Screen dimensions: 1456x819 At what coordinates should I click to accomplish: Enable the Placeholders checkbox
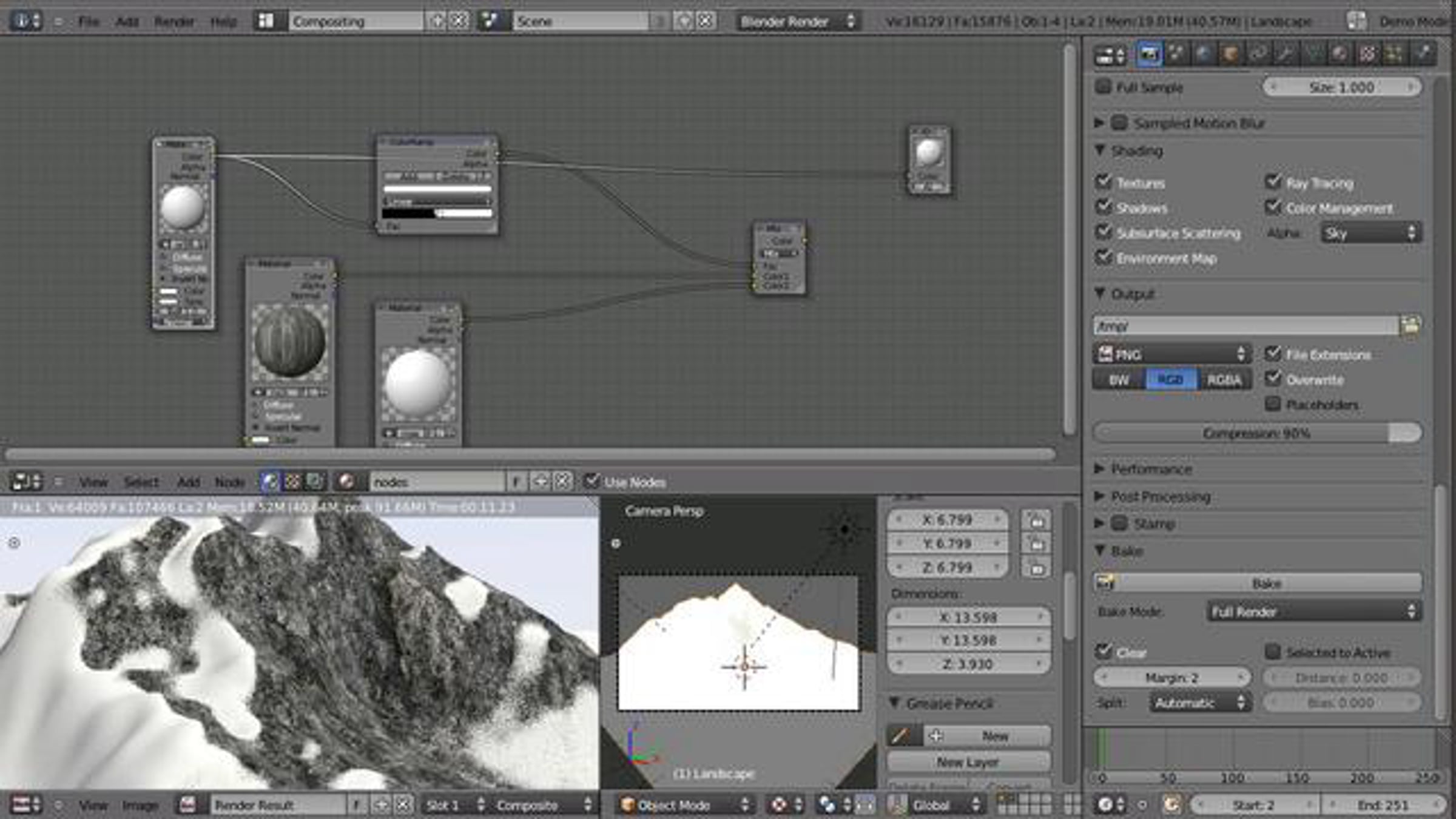(x=1272, y=404)
